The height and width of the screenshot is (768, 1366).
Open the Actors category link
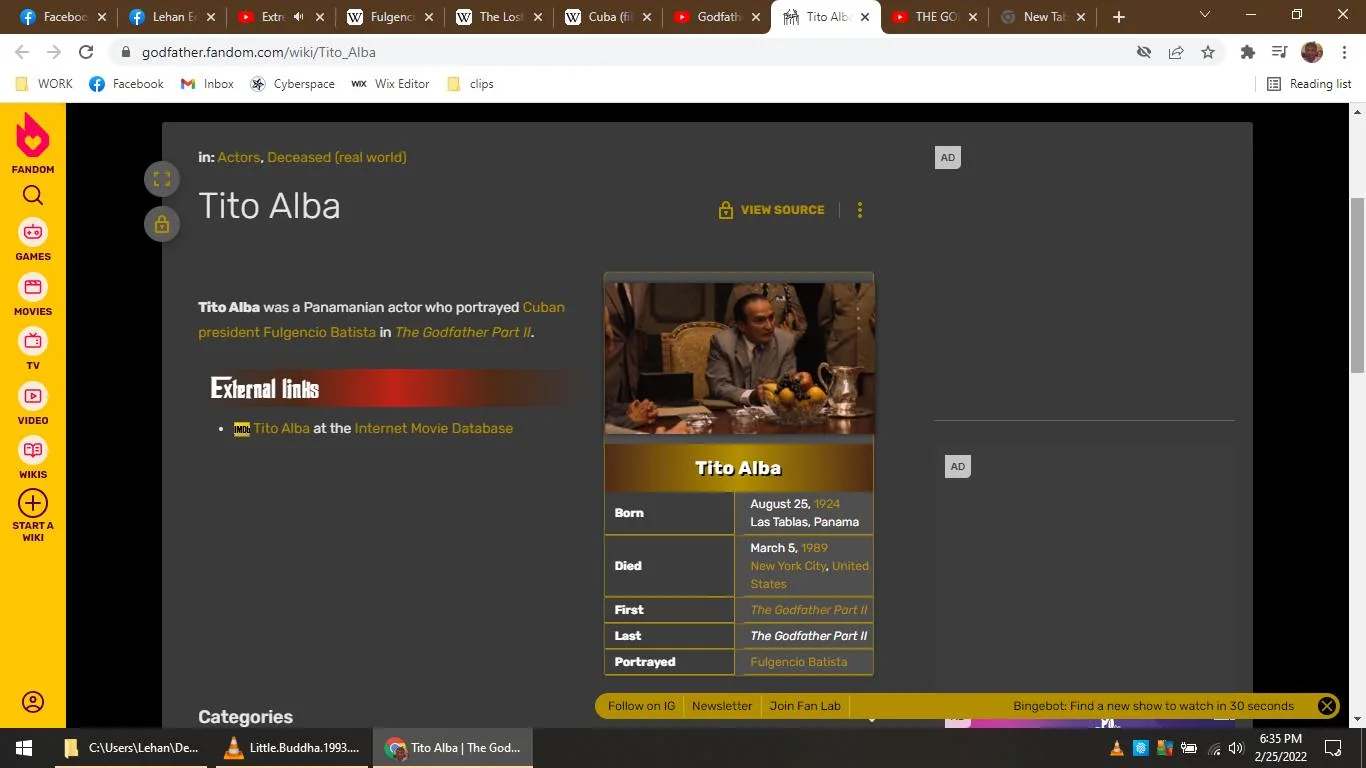tap(239, 157)
